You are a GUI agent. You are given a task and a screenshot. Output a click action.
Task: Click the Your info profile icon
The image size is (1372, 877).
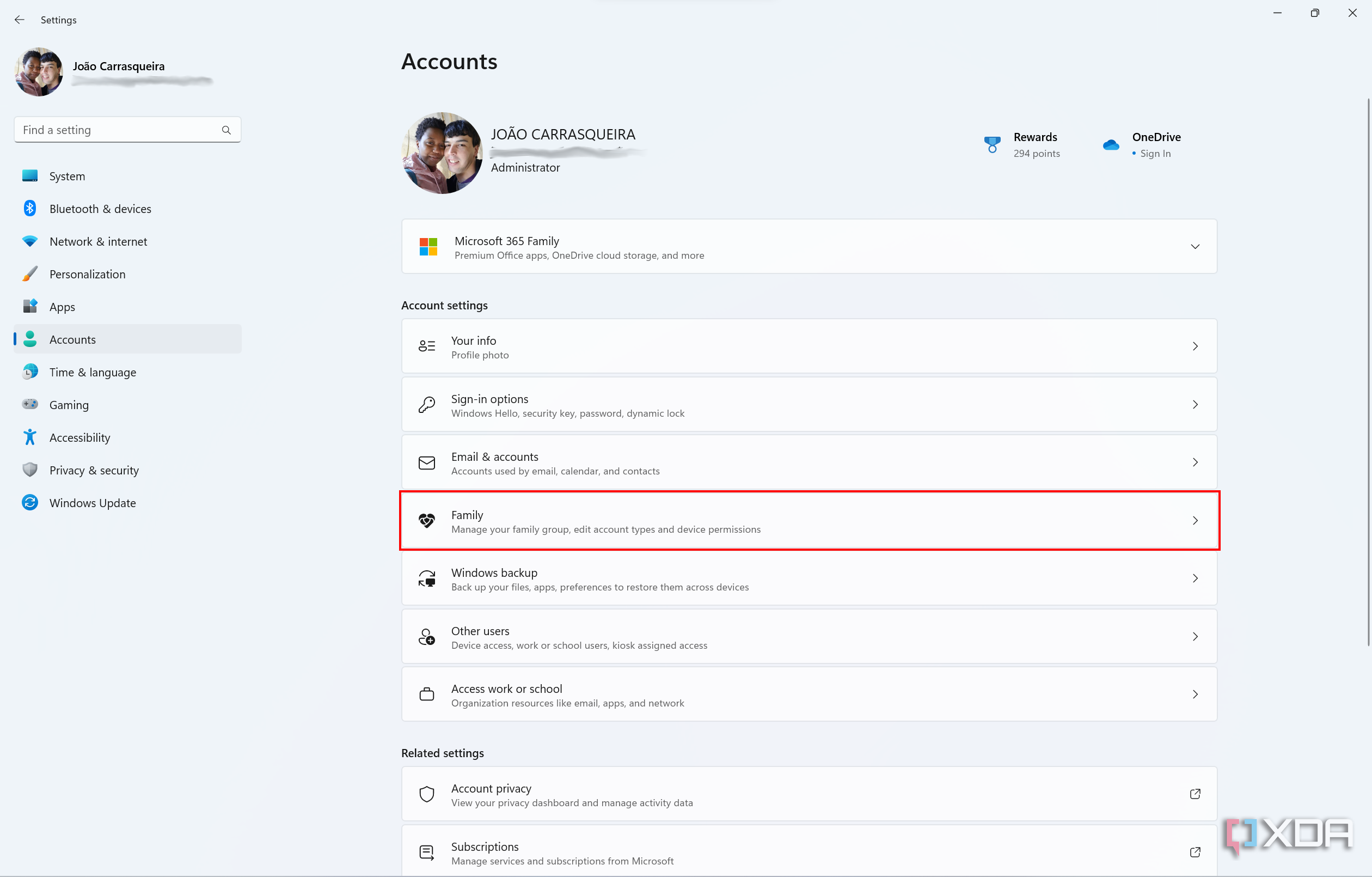coord(427,345)
